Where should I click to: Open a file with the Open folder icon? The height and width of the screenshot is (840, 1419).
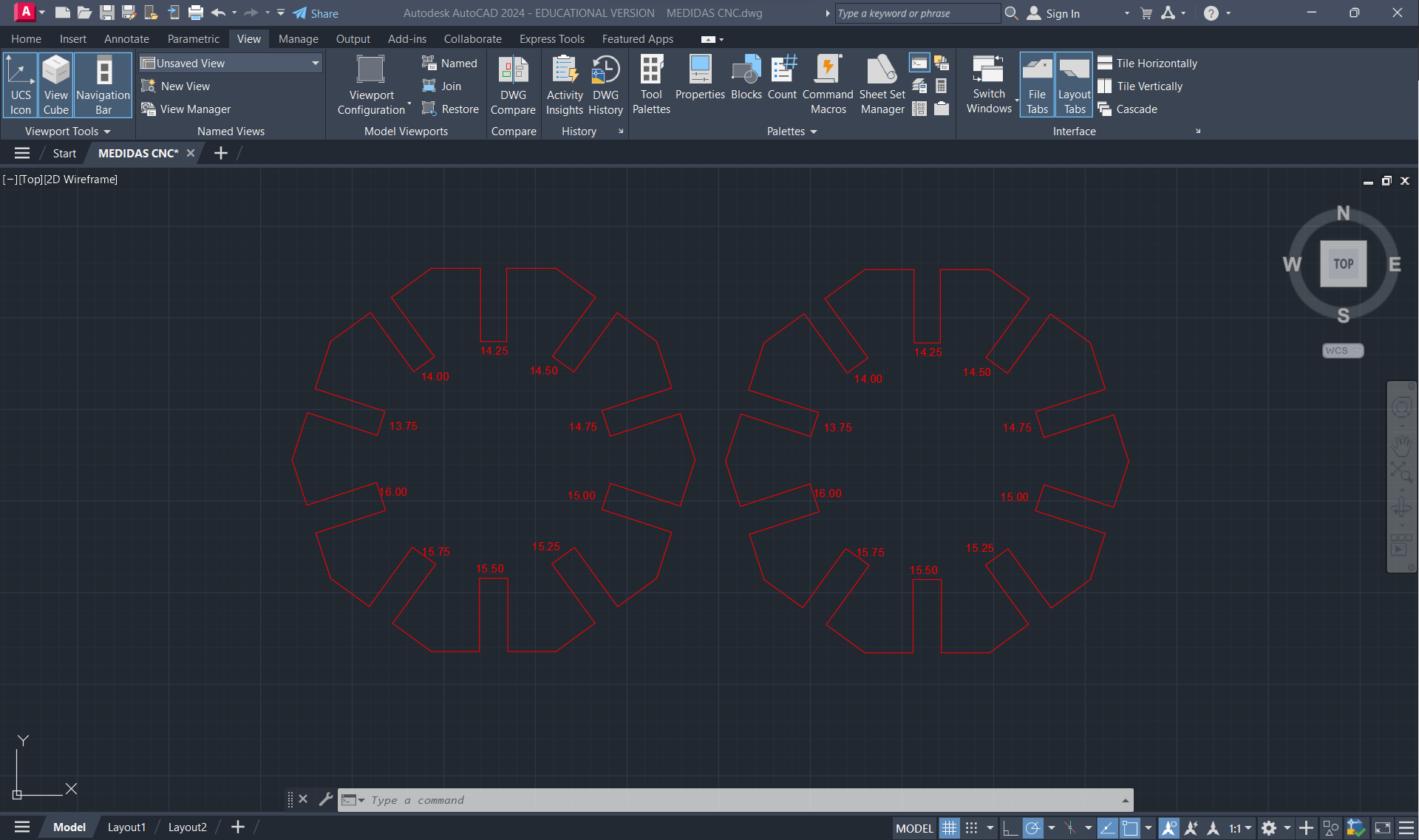pyautogui.click(x=84, y=13)
